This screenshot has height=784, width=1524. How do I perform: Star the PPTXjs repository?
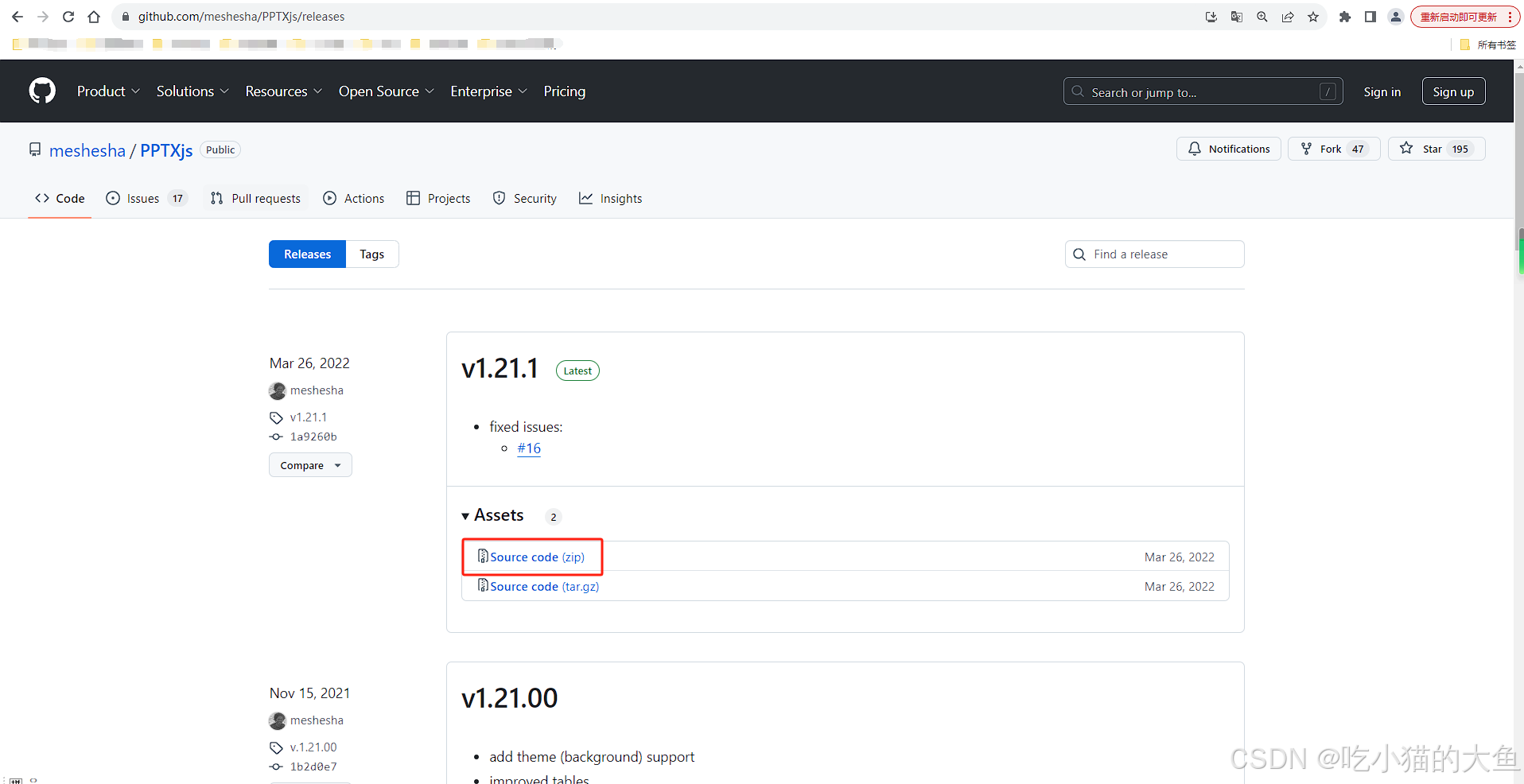(1437, 149)
